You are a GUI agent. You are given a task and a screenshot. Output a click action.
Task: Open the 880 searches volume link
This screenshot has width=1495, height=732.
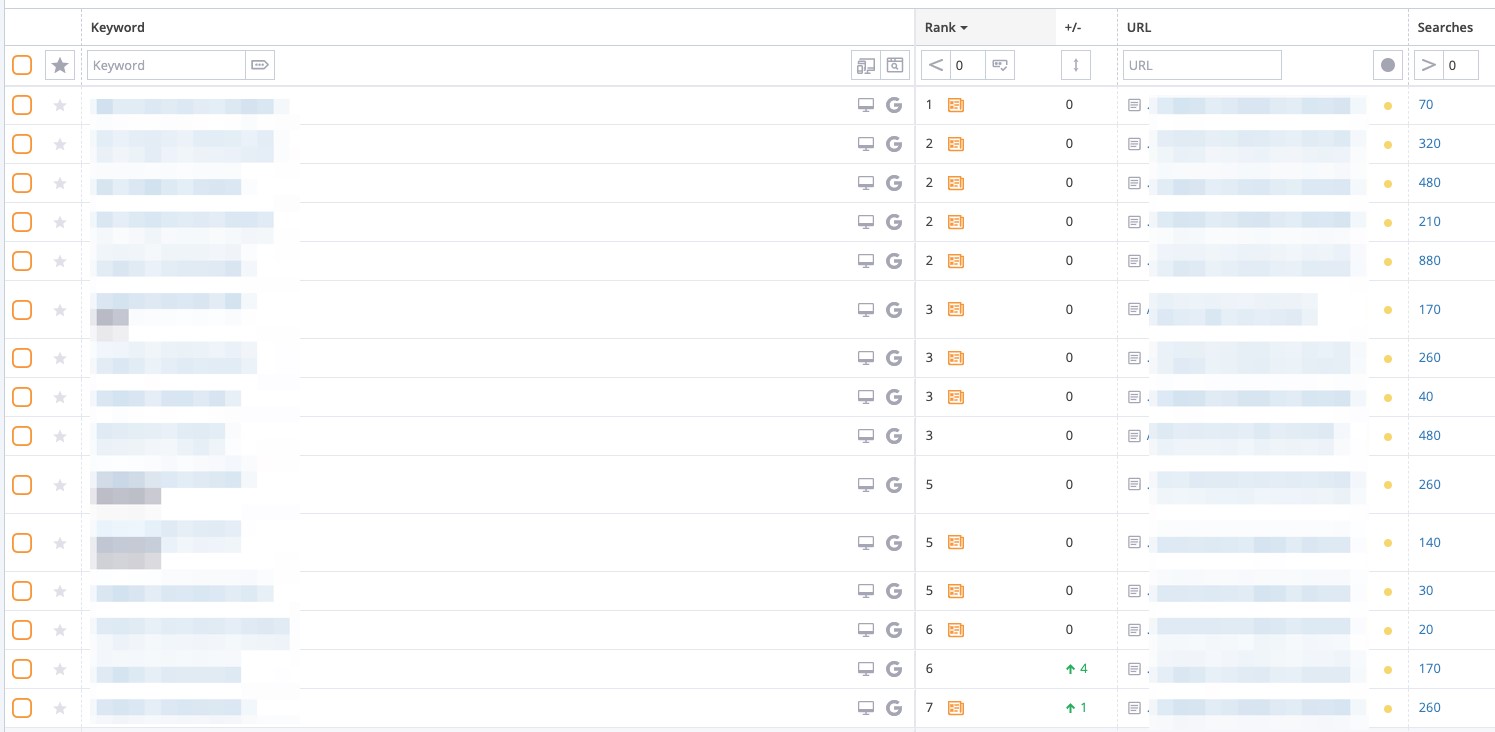tap(1430, 261)
